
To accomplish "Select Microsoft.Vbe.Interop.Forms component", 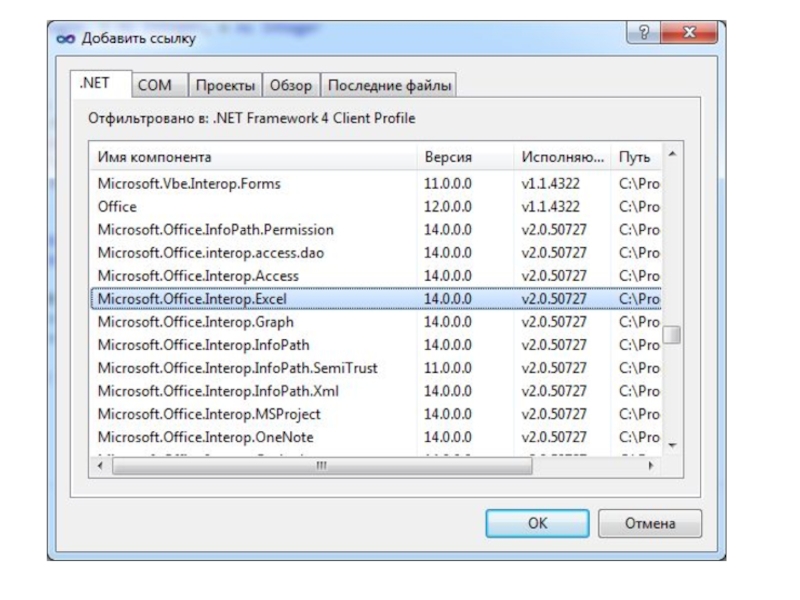I will 189,184.
